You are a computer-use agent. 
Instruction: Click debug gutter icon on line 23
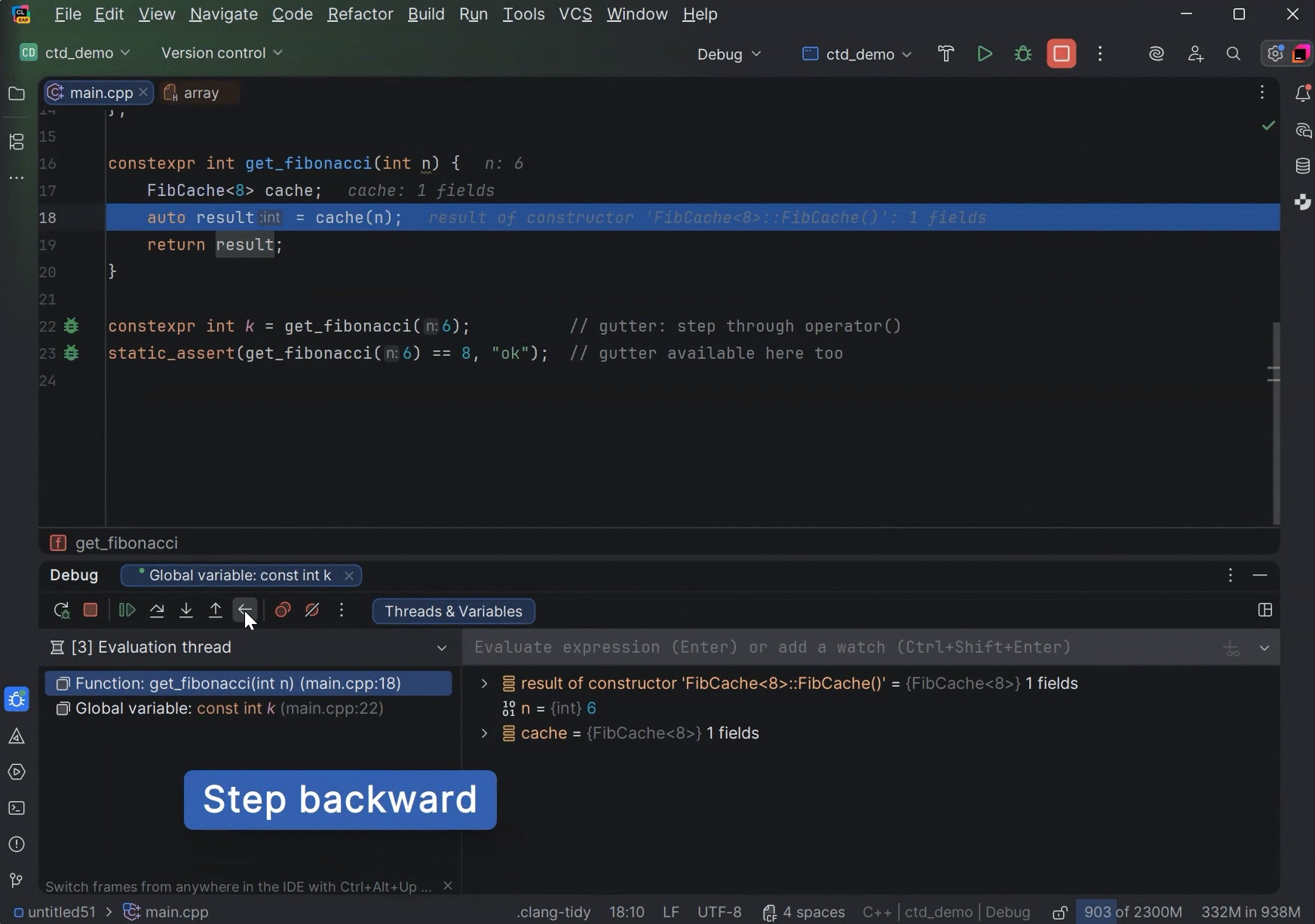pos(72,353)
